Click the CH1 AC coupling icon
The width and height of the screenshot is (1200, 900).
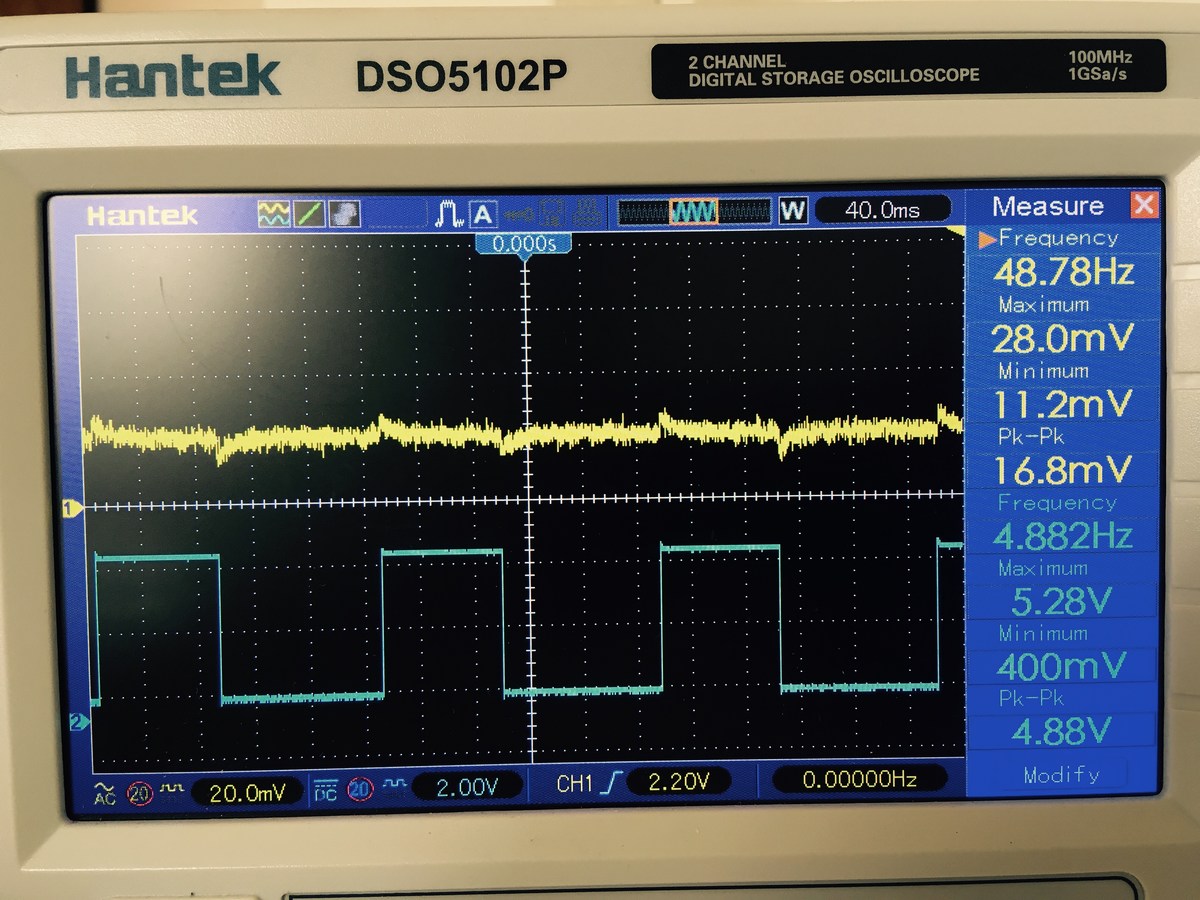104,792
